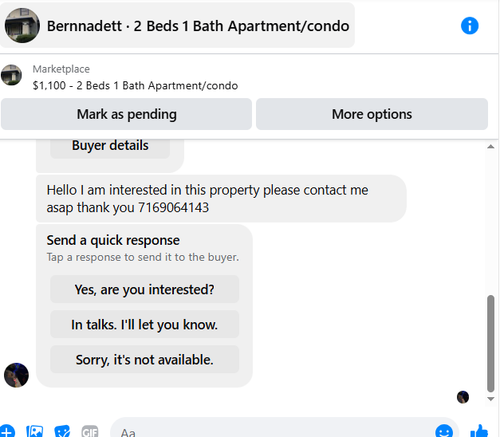Open More options for the listing

[372, 114]
